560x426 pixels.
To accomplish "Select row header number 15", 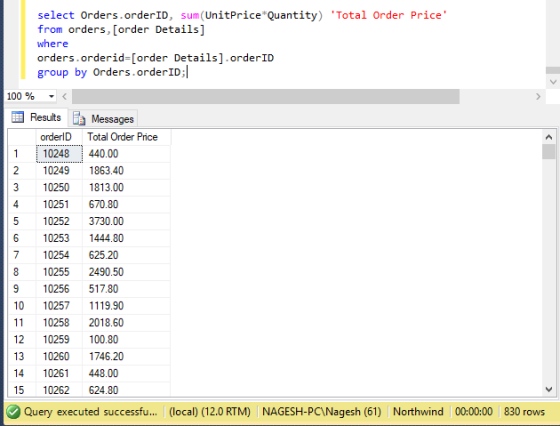I will coord(22,390).
